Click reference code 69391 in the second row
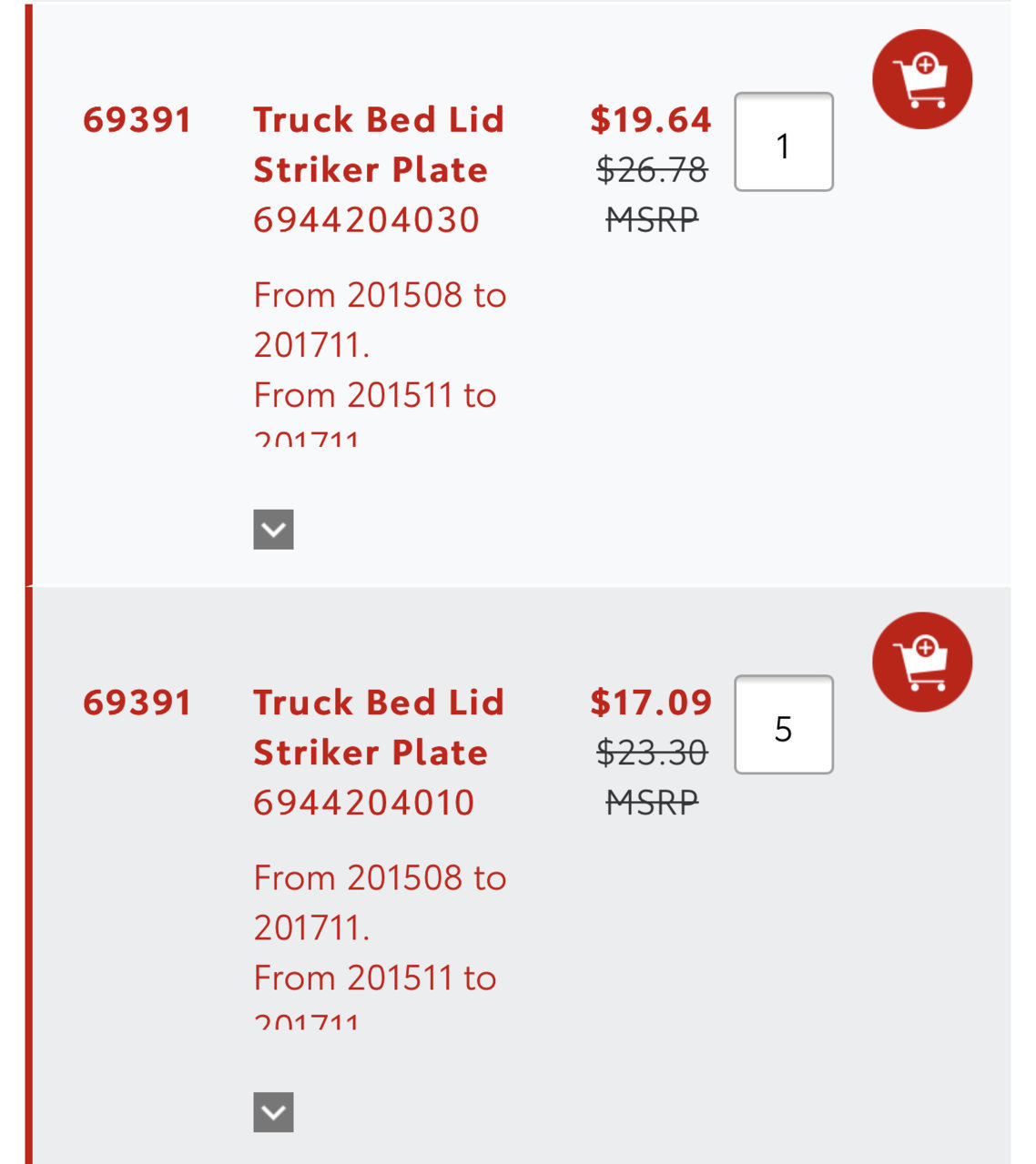1036x1164 pixels. point(137,703)
